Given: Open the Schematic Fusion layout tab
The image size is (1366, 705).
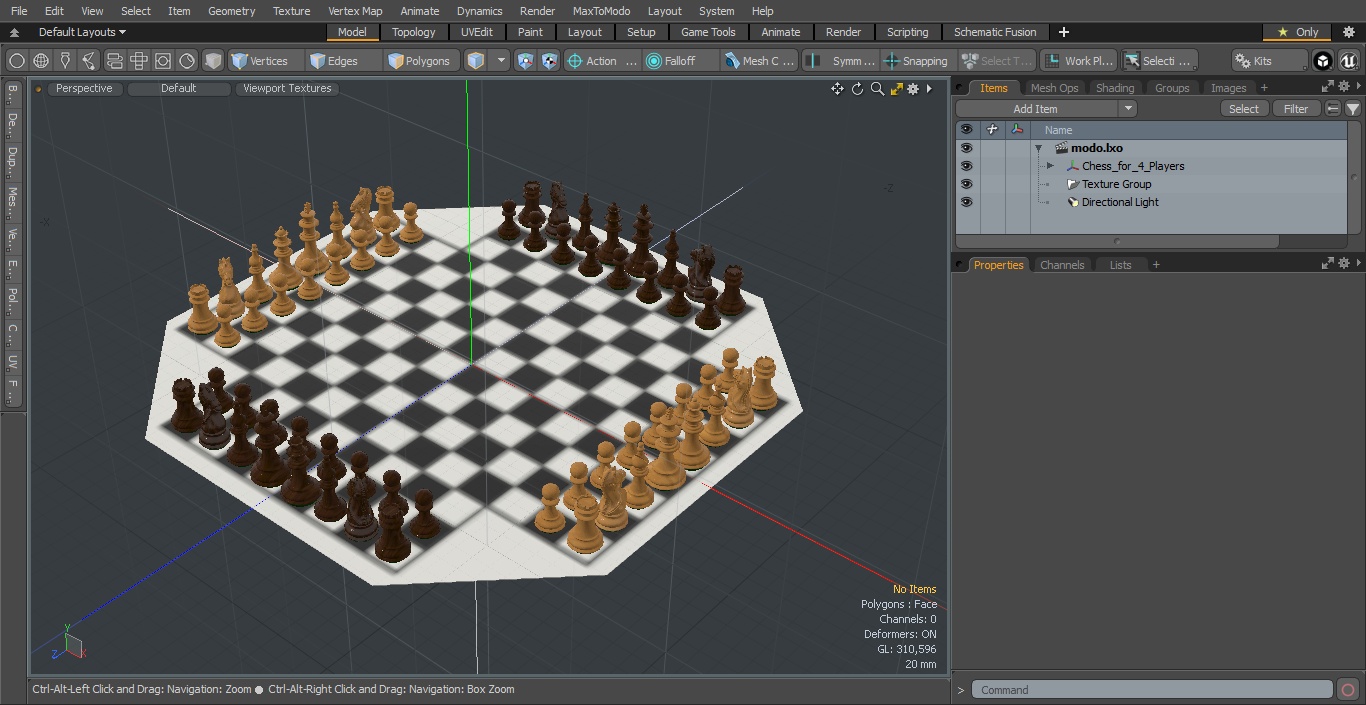Looking at the screenshot, I should [x=995, y=32].
